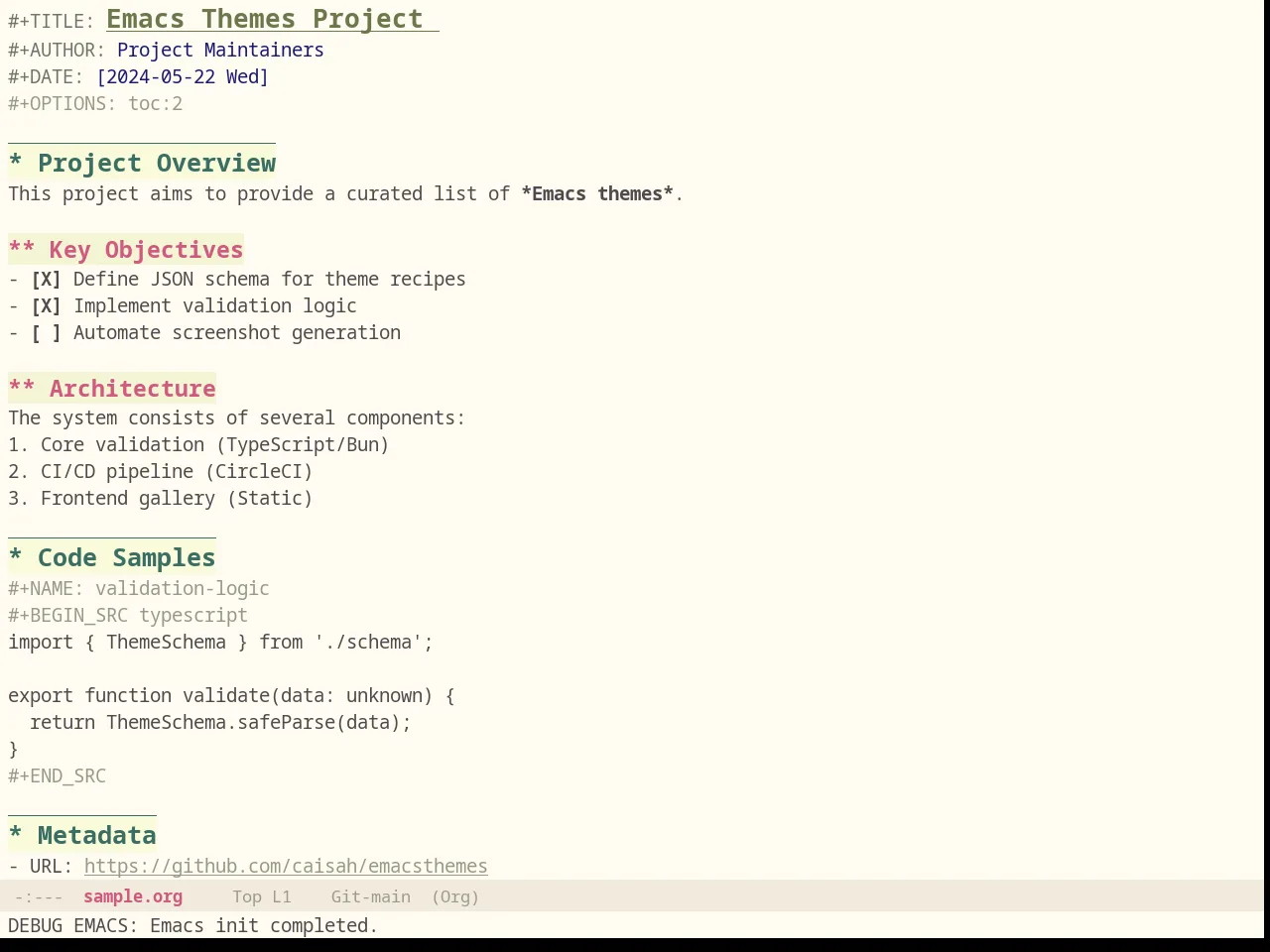Toggle the 'Implement validation logic' checkbox
Image resolution: width=1270 pixels, height=952 pixels.
coord(46,306)
